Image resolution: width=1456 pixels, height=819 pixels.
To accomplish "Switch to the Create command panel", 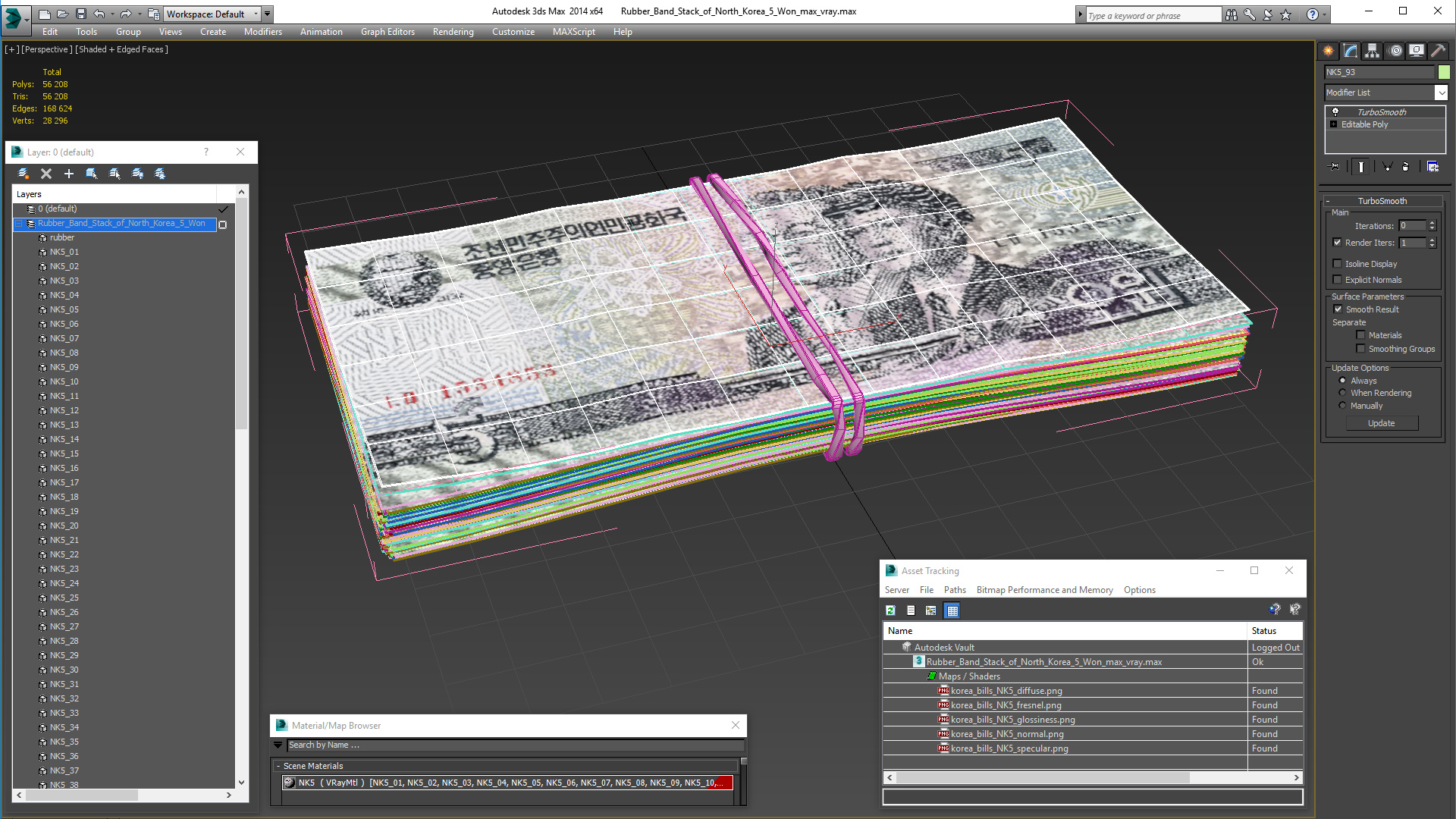I will [x=1329, y=51].
